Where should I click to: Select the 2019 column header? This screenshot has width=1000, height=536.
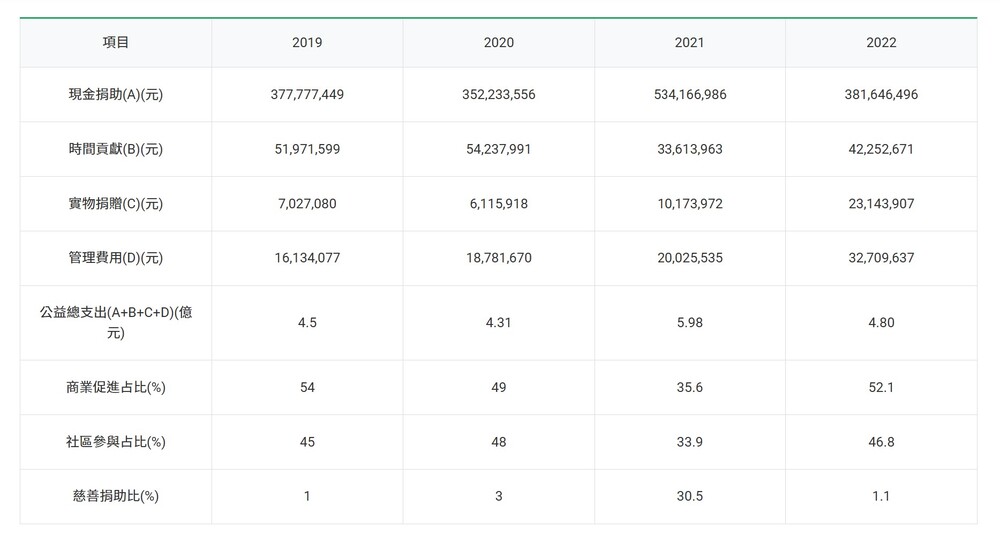[x=307, y=43]
